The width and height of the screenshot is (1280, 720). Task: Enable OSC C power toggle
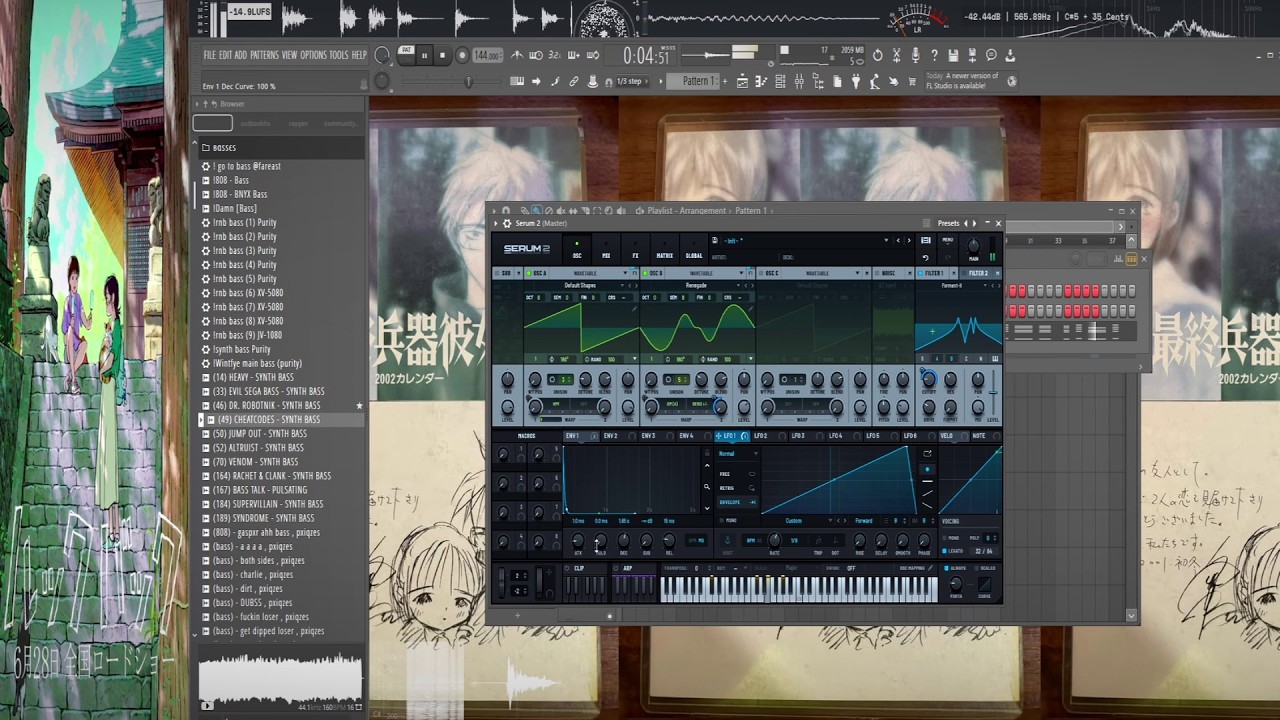pos(761,273)
